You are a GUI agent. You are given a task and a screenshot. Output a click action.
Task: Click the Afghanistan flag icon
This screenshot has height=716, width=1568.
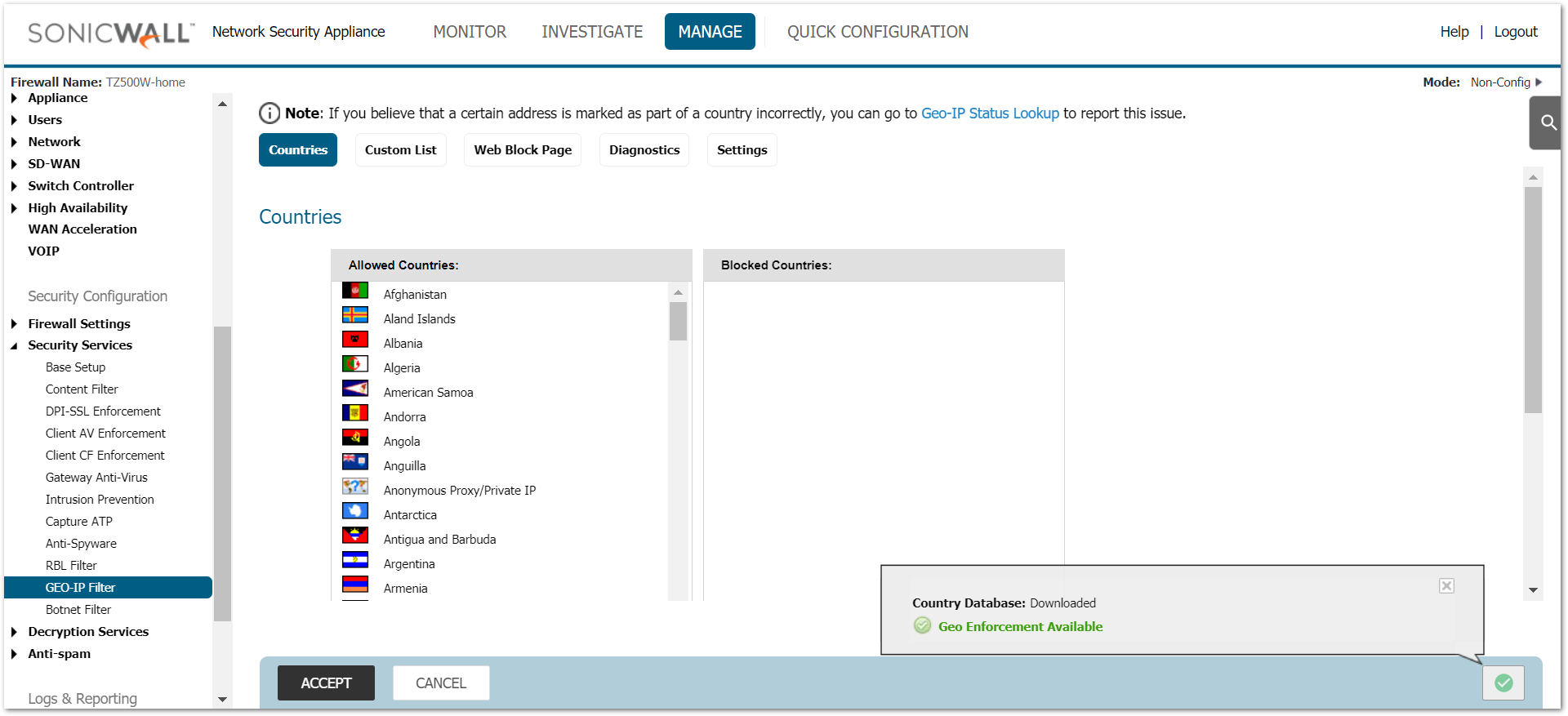click(x=354, y=291)
